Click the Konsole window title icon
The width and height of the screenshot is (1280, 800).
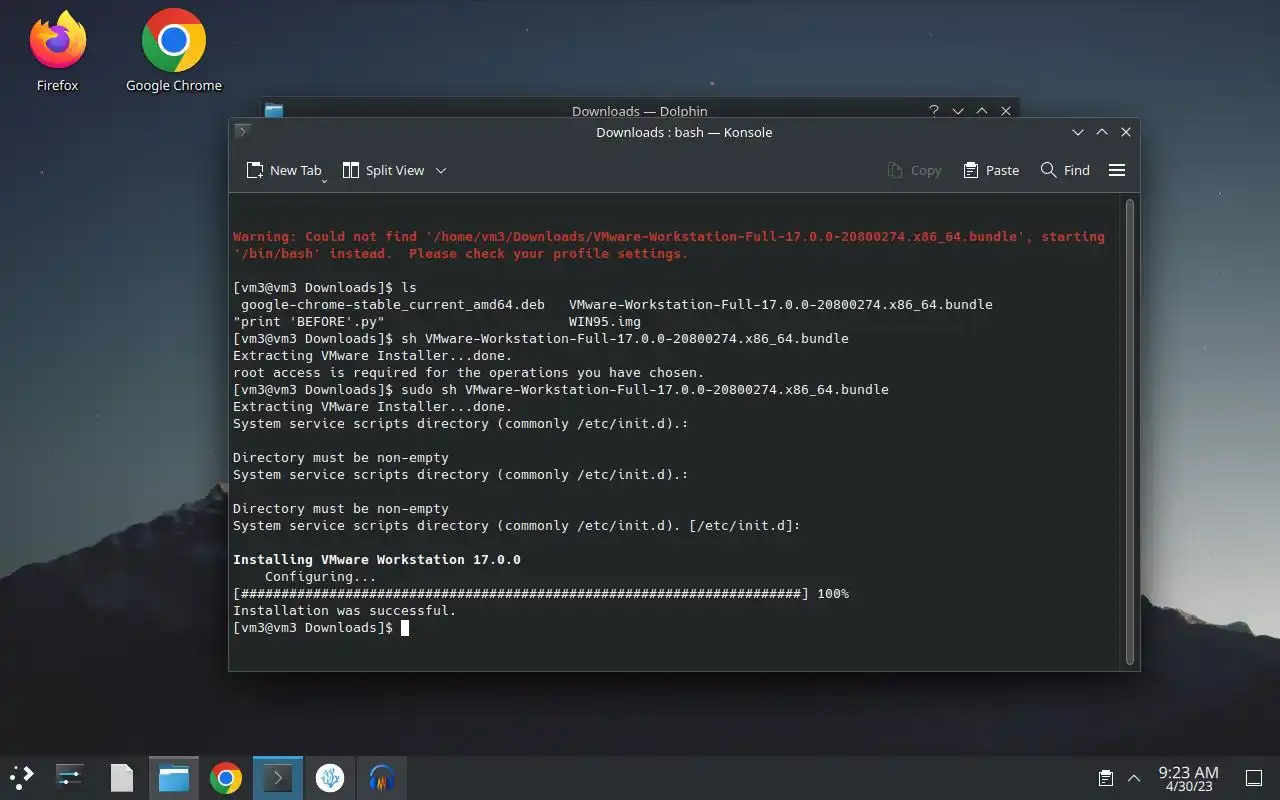241,131
